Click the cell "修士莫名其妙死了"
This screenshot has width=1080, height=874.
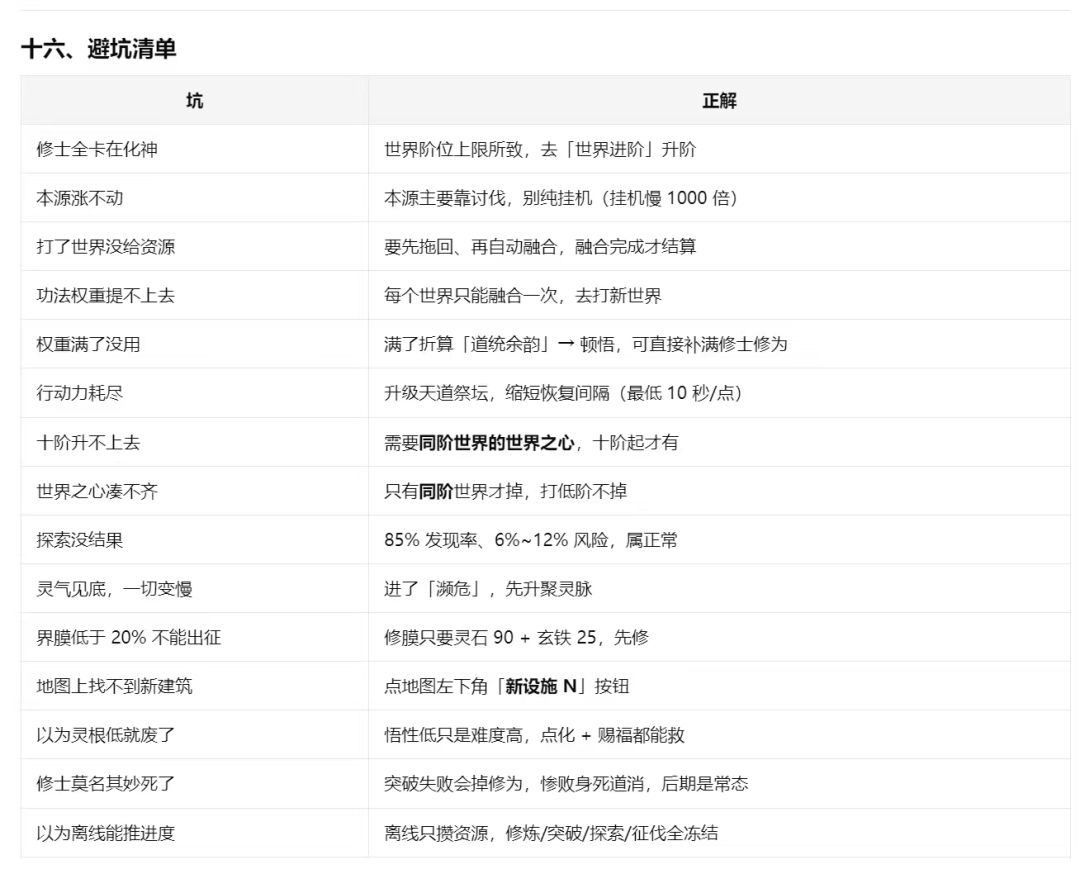click(x=106, y=784)
